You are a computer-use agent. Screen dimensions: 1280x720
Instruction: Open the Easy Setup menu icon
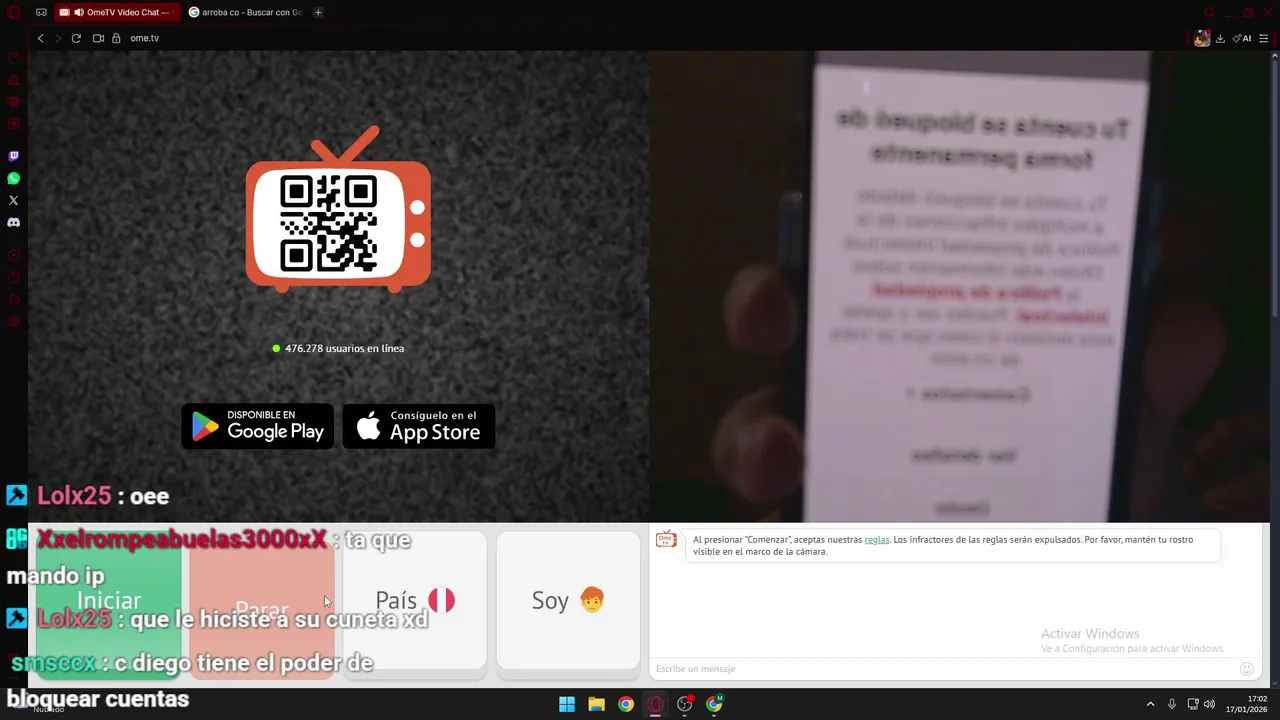coord(1264,38)
